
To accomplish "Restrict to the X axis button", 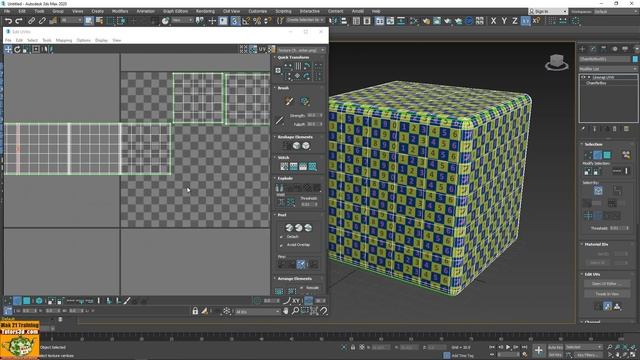I will pyautogui.click(x=493, y=21).
